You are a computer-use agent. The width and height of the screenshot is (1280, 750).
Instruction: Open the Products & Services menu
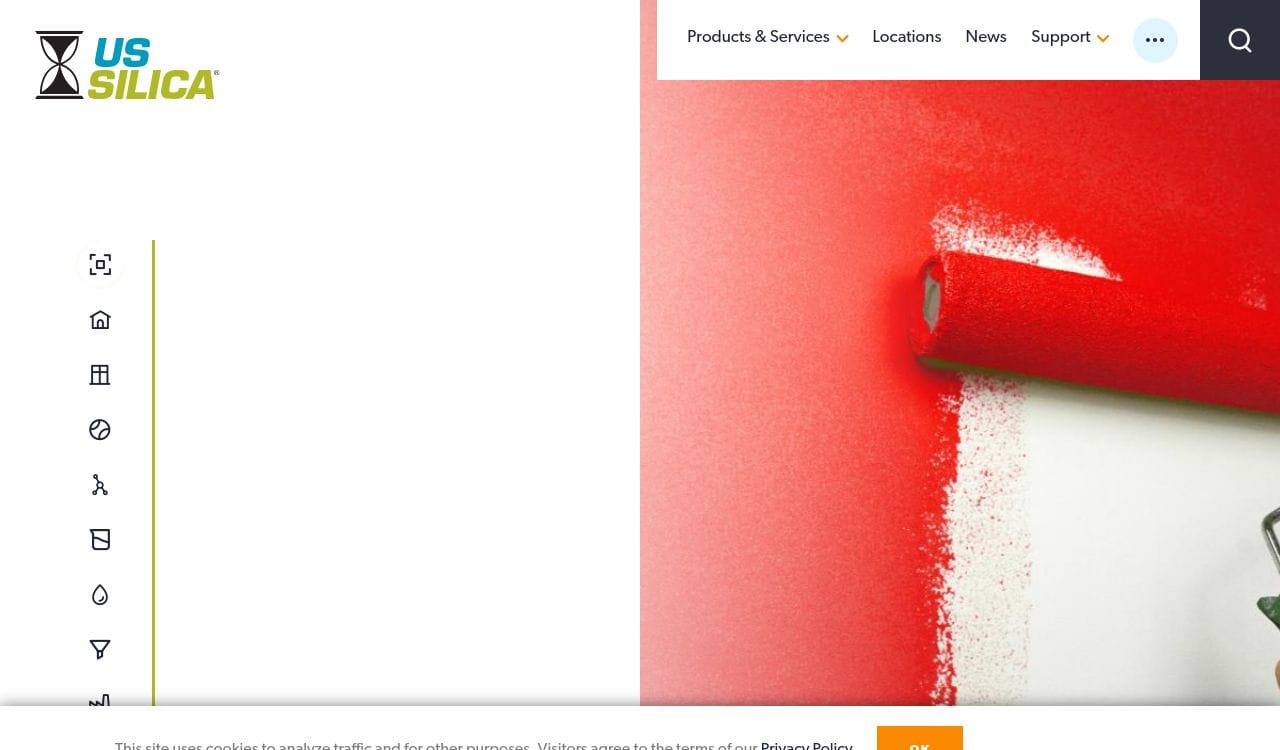coord(758,37)
